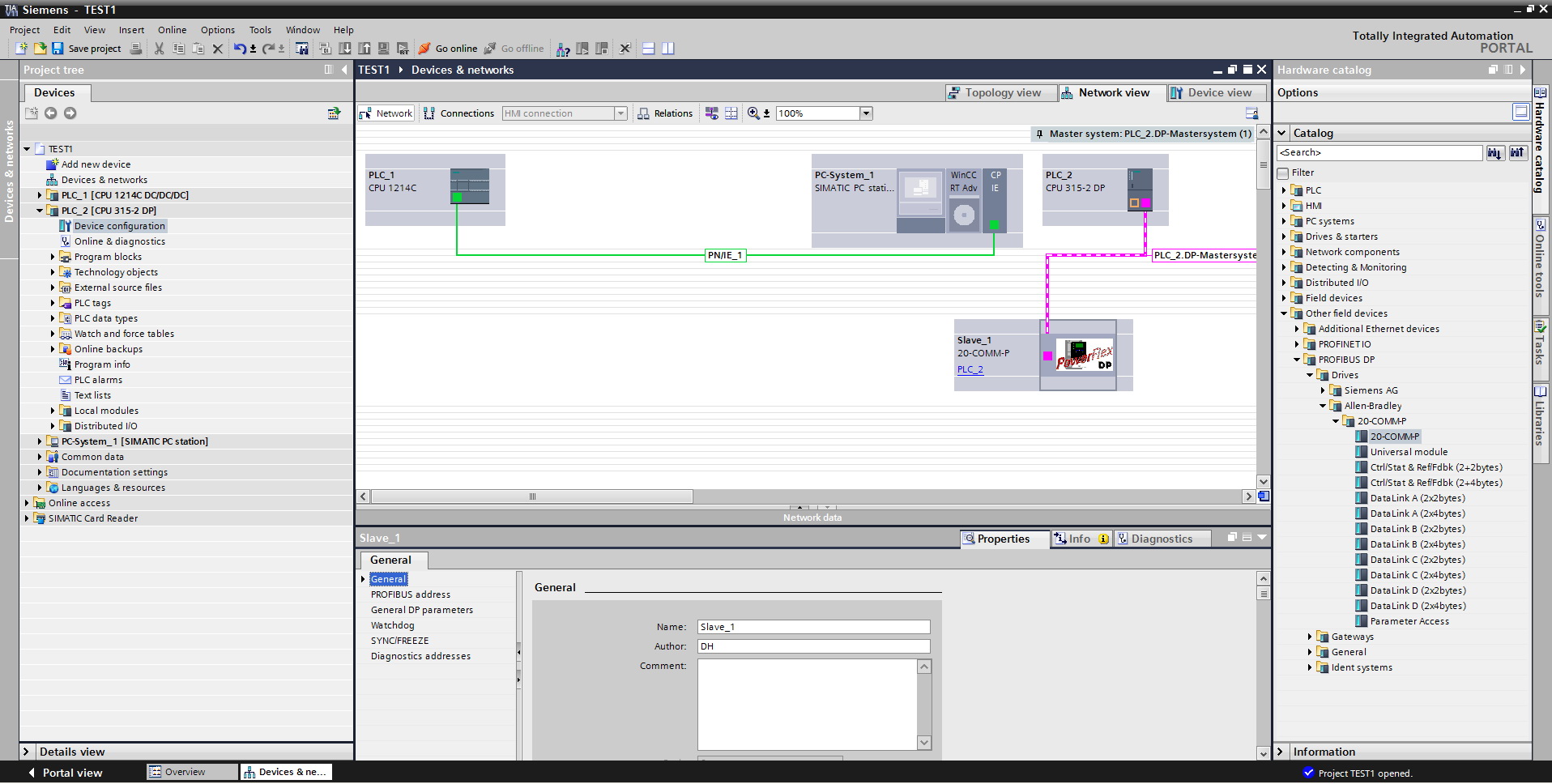Switch to the Topology view tab
The width and height of the screenshot is (1552, 784).
1000,93
